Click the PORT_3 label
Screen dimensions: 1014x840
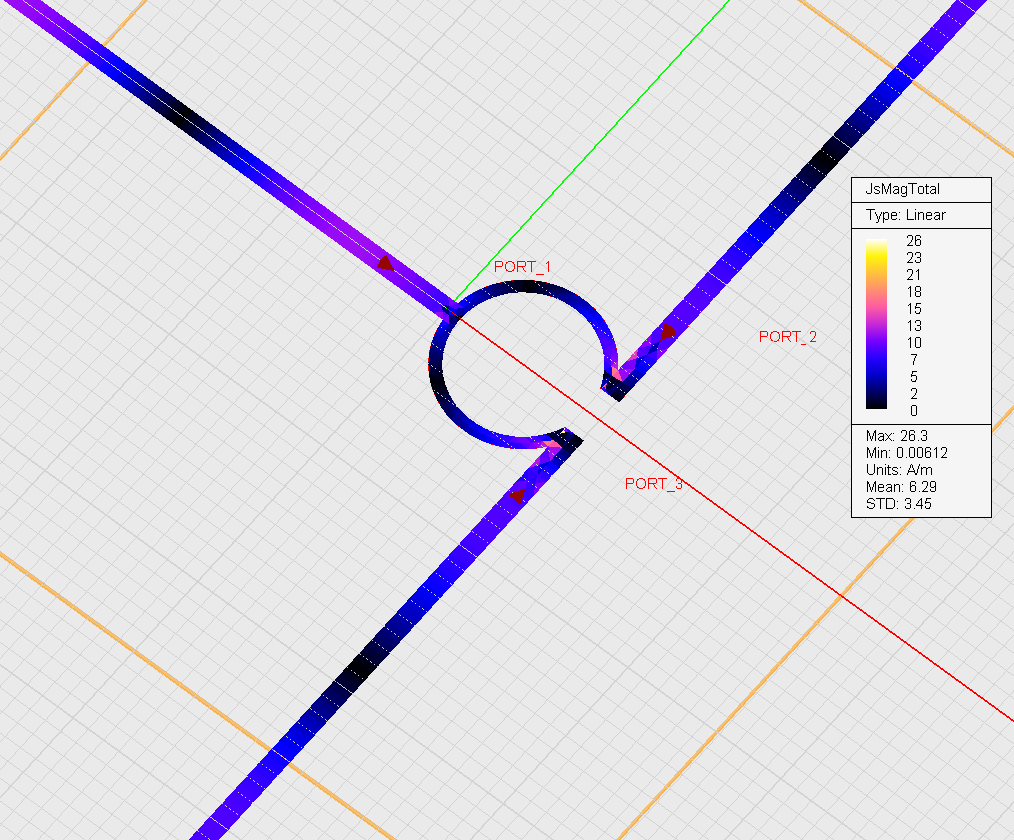click(653, 484)
